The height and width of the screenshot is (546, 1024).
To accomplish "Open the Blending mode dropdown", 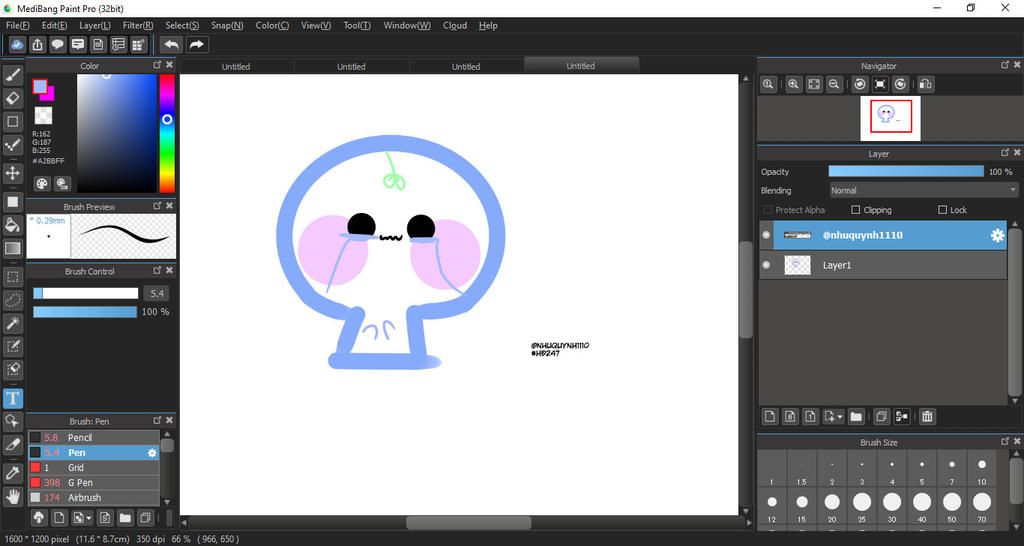I will (x=923, y=191).
